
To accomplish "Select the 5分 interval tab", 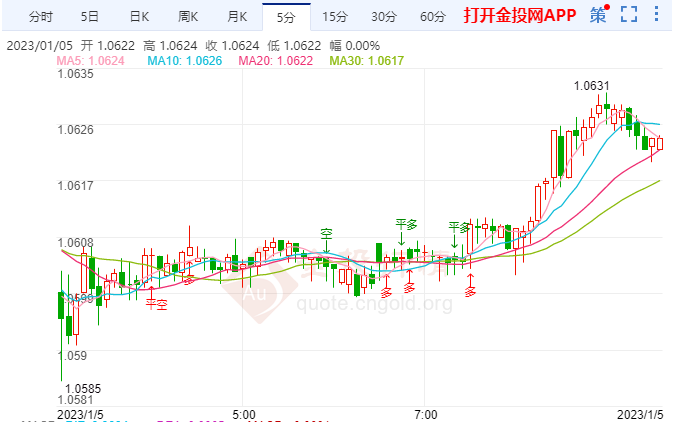I will pyautogui.click(x=286, y=17).
